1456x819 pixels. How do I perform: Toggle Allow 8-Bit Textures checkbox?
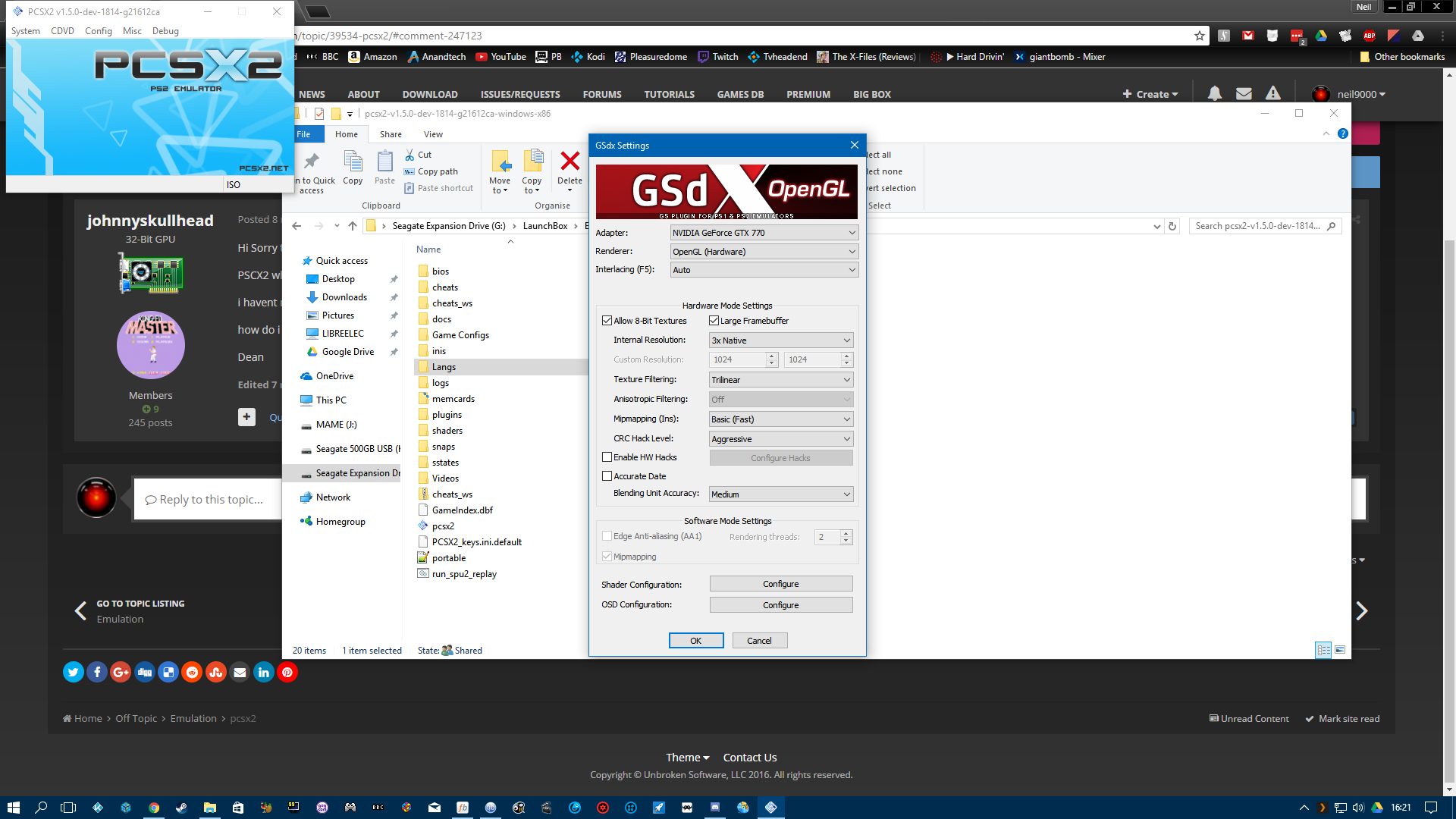point(607,321)
